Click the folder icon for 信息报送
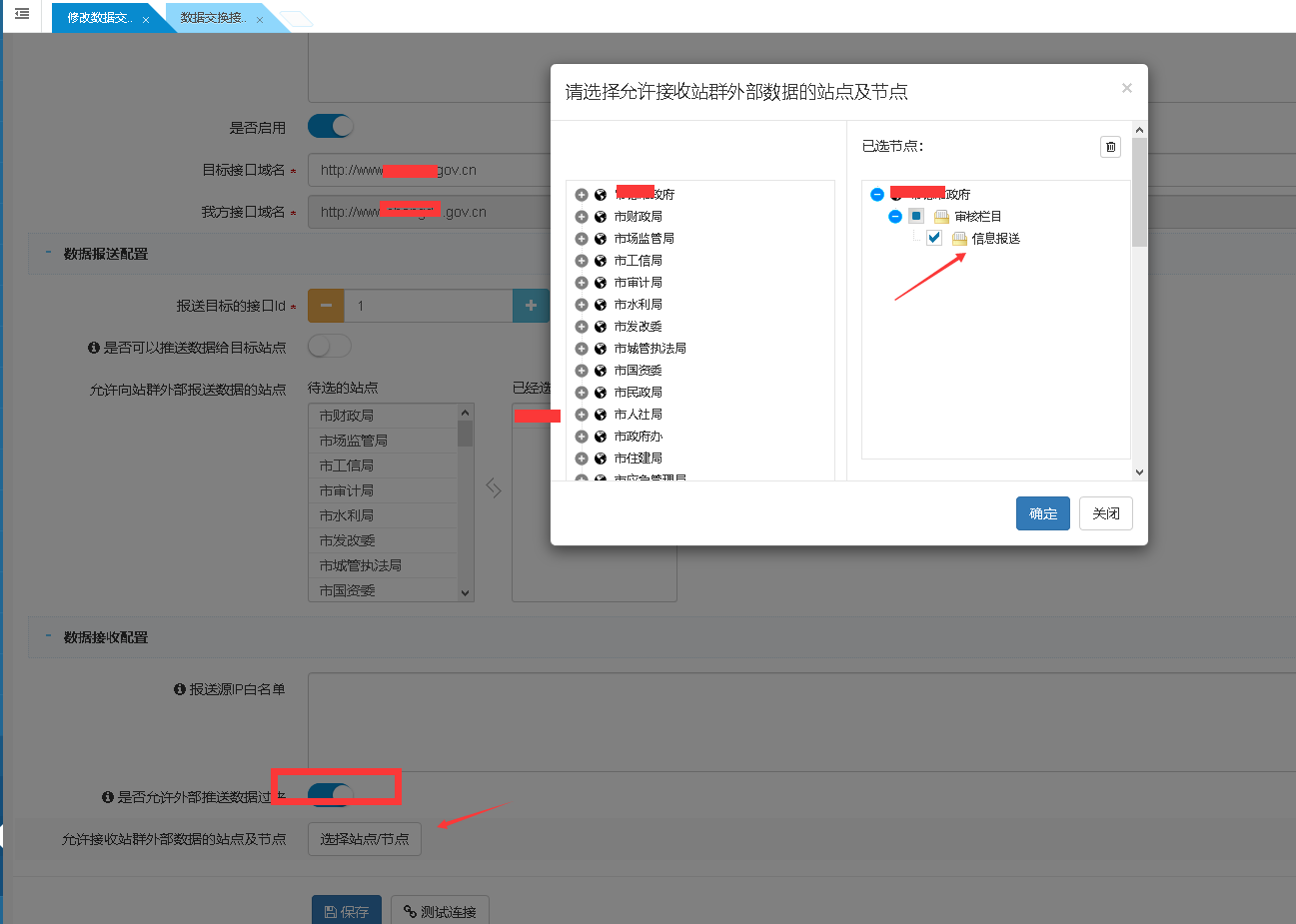 [x=959, y=239]
